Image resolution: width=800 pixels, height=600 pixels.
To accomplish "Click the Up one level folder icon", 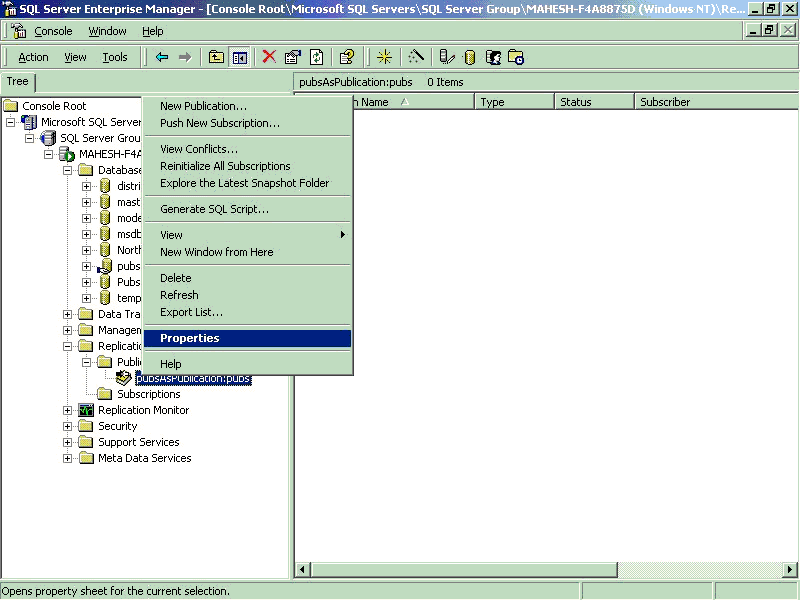I will (x=216, y=57).
